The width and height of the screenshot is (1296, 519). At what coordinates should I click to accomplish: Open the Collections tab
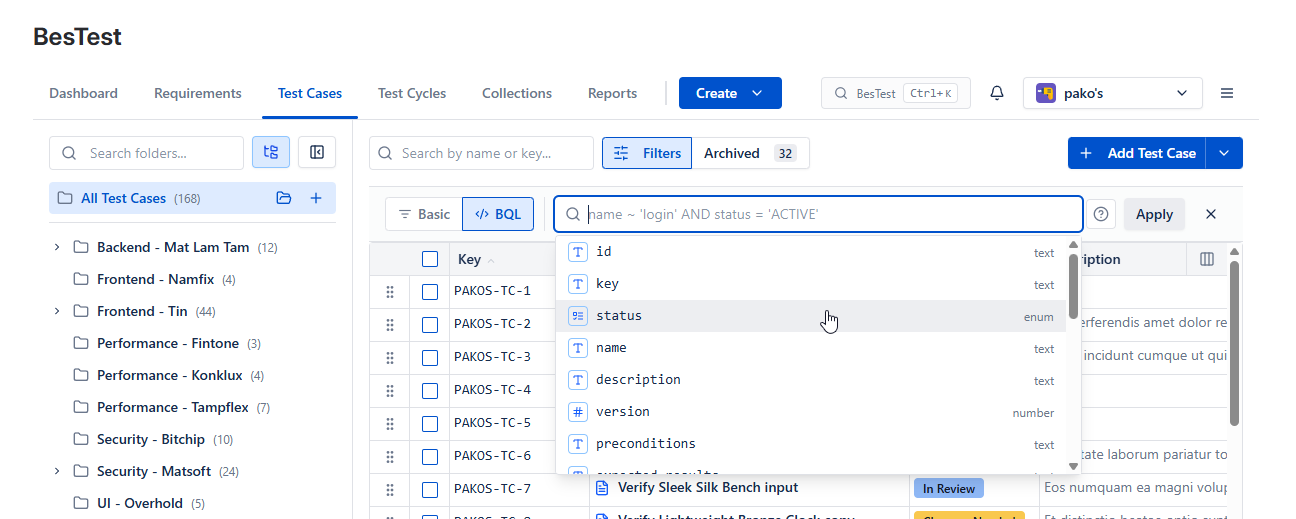click(517, 93)
